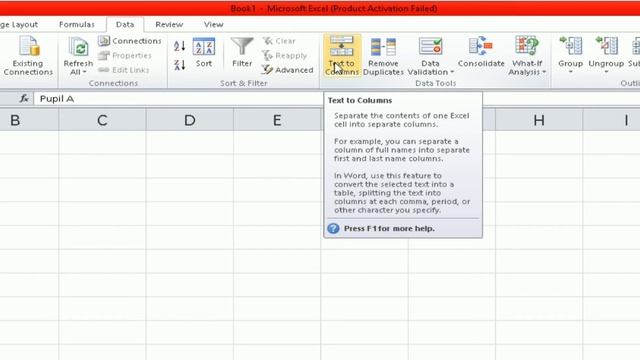Viewport: 640px width, 360px height.
Task: Click the Insert Function fx button
Action: (x=24, y=98)
